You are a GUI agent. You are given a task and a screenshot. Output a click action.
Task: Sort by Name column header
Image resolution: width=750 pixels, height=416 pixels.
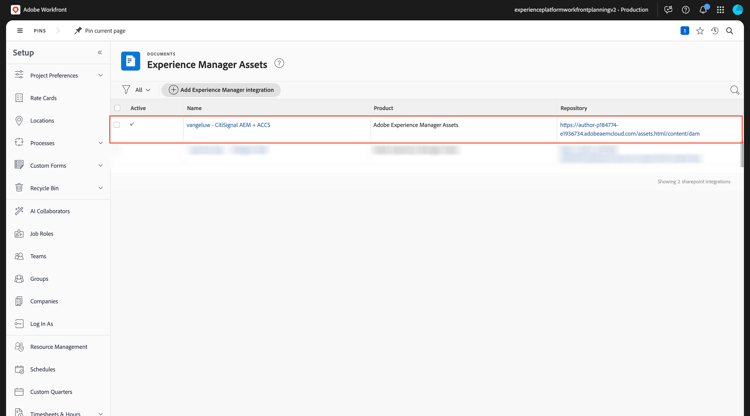point(194,108)
